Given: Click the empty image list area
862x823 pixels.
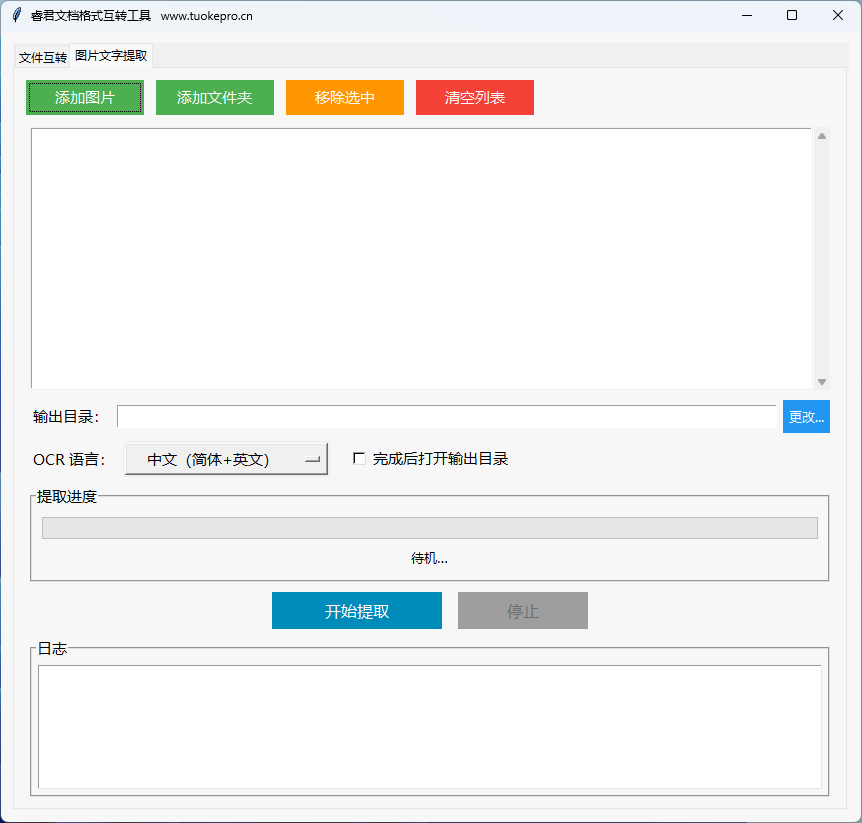Looking at the screenshot, I should coord(421,258).
